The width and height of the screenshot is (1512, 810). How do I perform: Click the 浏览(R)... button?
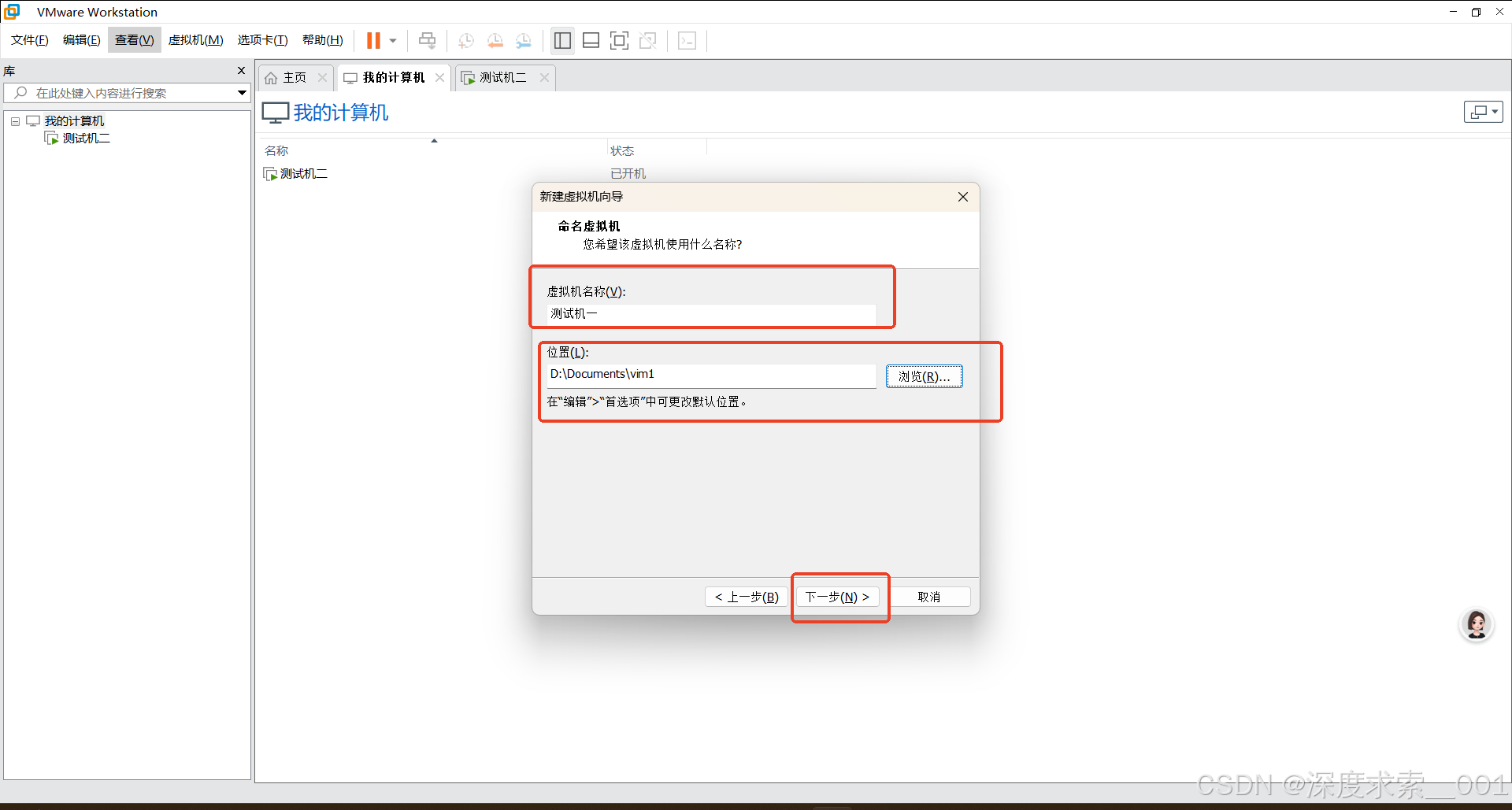pos(925,376)
